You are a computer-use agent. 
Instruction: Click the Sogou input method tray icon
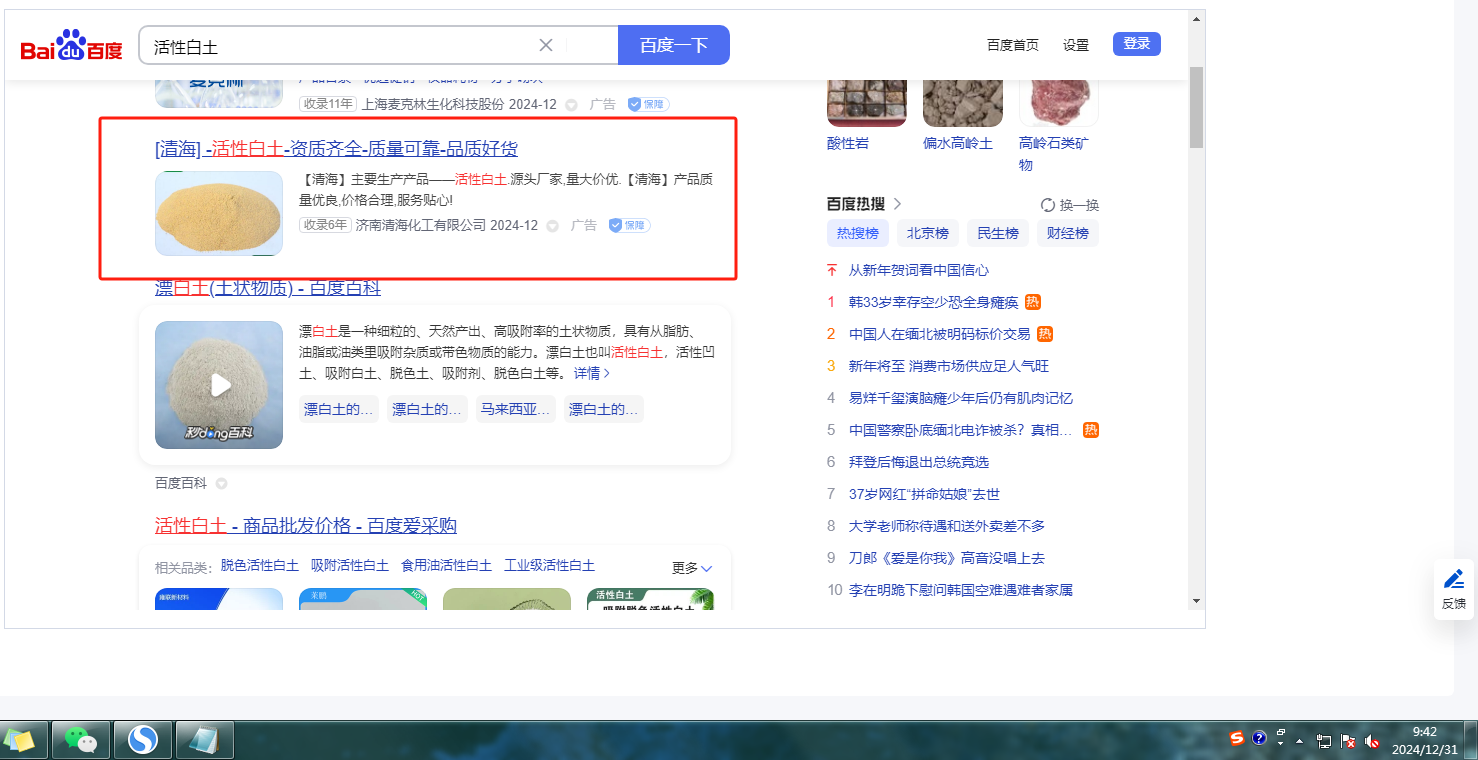[x=1237, y=739]
